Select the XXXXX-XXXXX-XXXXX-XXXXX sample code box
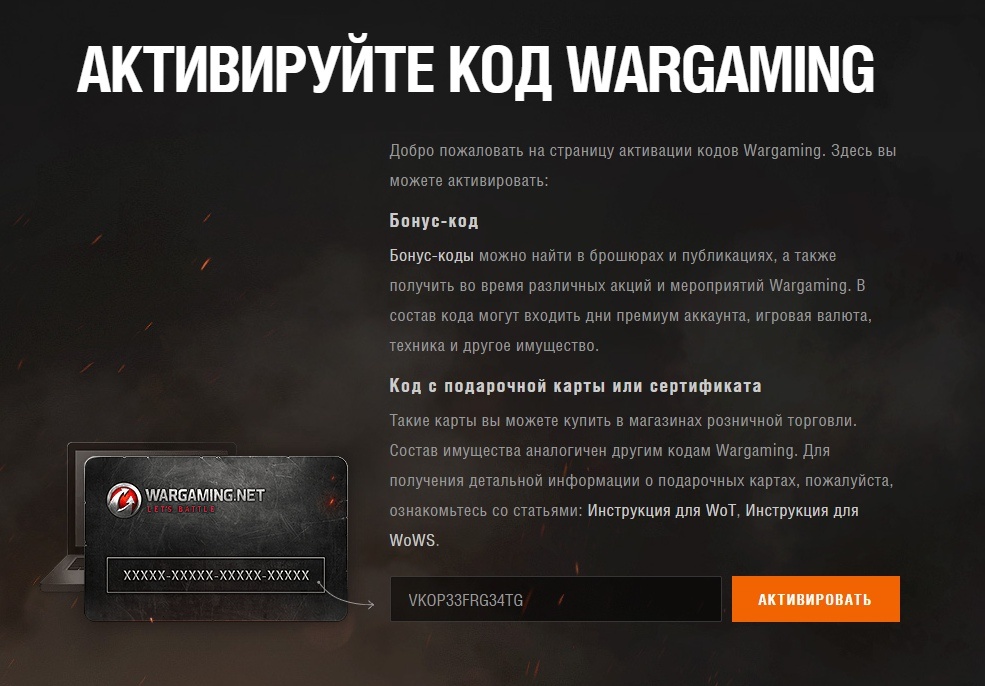Image resolution: width=985 pixels, height=686 pixels. tap(216, 575)
